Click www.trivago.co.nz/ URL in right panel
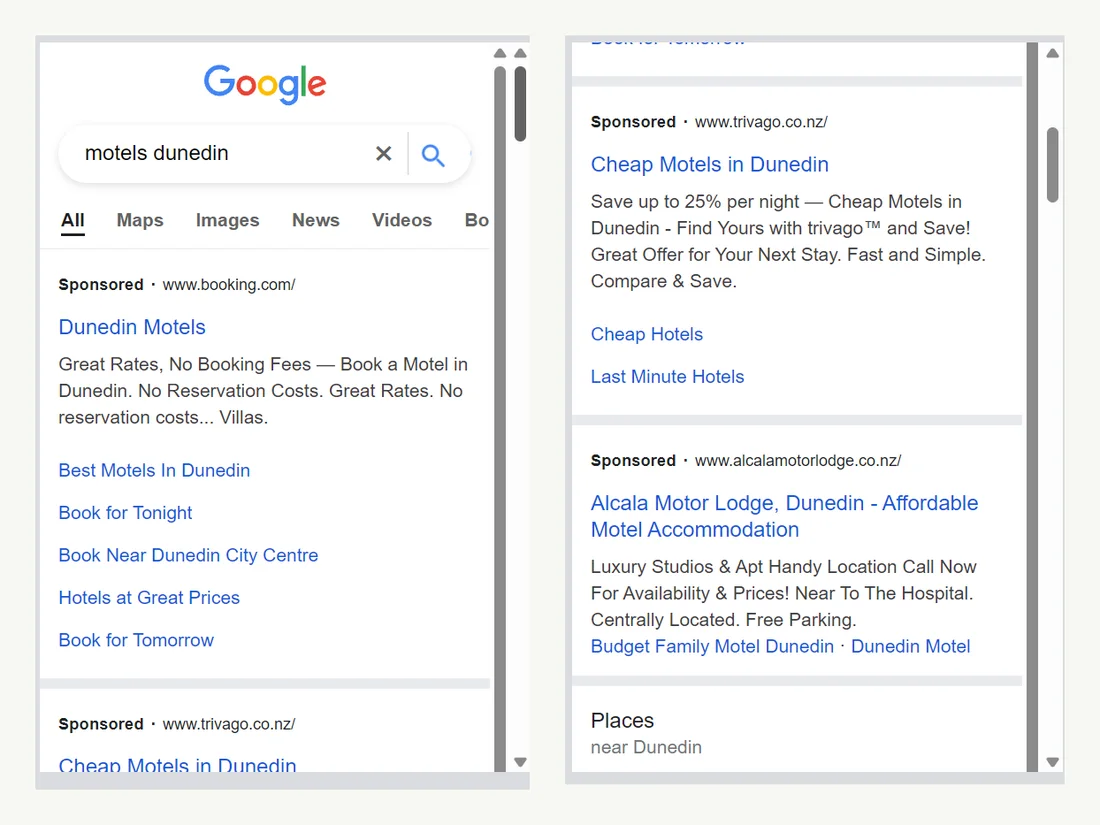Screen dimensions: 1100x825 pos(761,122)
